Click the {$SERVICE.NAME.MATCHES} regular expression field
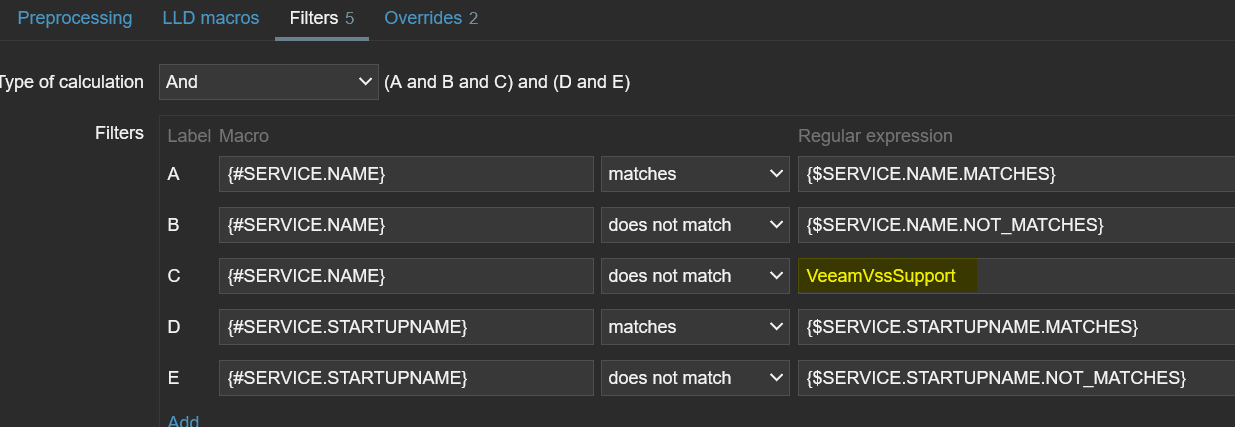The height and width of the screenshot is (427, 1235). click(x=1015, y=174)
